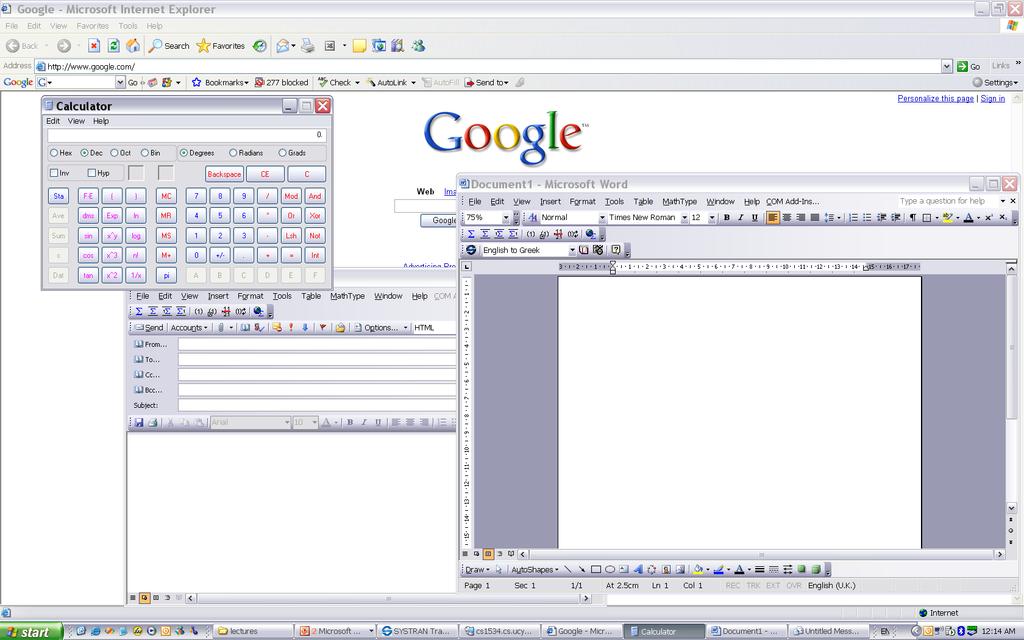1024x640 pixels.
Task: Click the Print icon in Internet Explorer
Action: click(308, 46)
